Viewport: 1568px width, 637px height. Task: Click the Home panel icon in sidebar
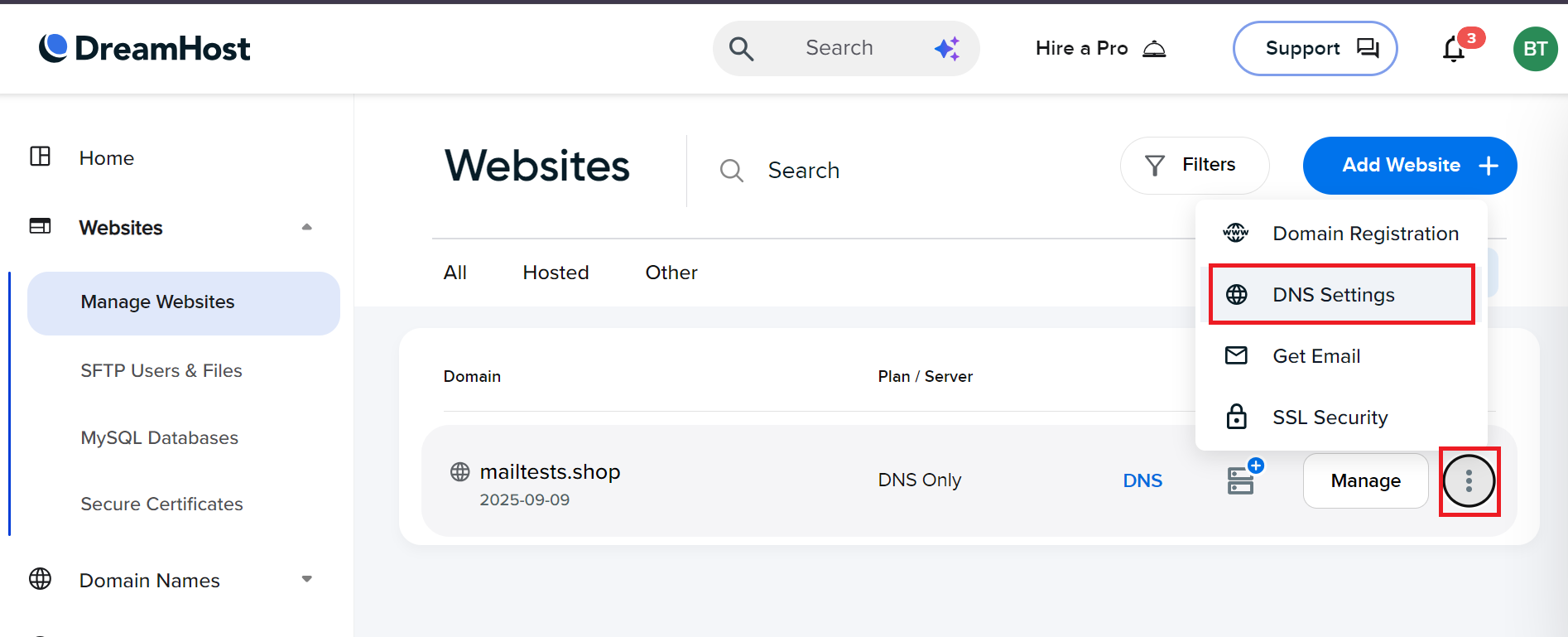[x=41, y=157]
